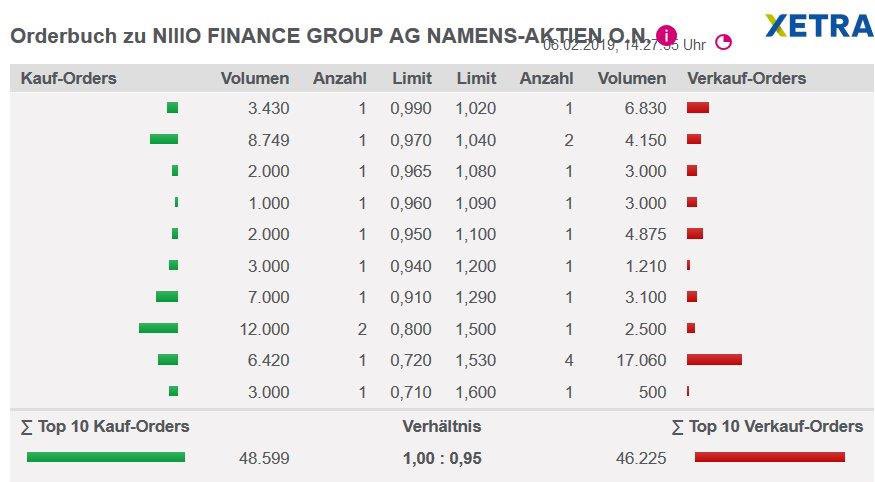The height and width of the screenshot is (482, 875).
Task: Click the ratio value 1,00 : 0,95
Action: pyautogui.click(x=441, y=458)
